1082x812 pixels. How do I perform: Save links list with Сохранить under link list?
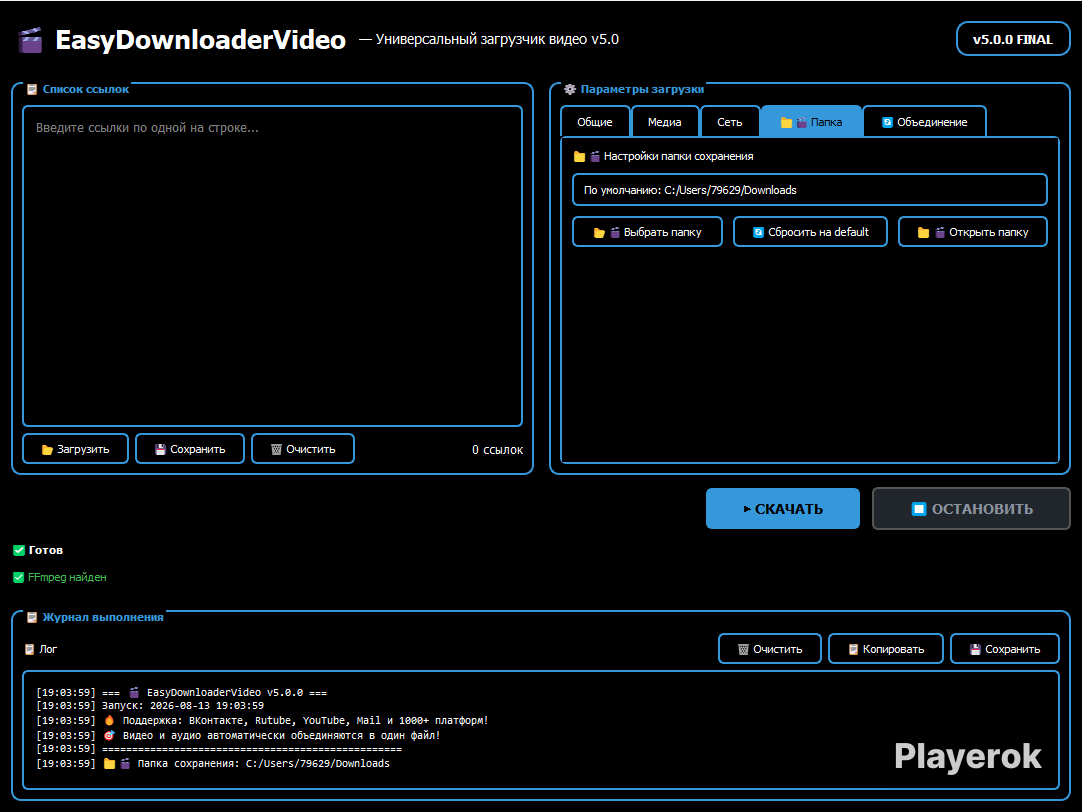(x=190, y=449)
